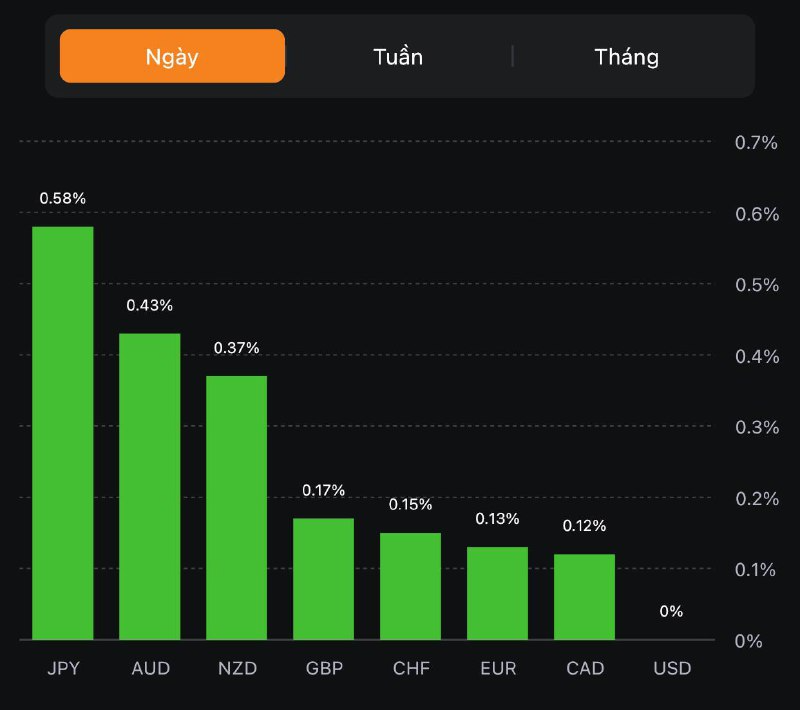Click the GBP currency label
The image size is (800, 710).
pos(323,668)
